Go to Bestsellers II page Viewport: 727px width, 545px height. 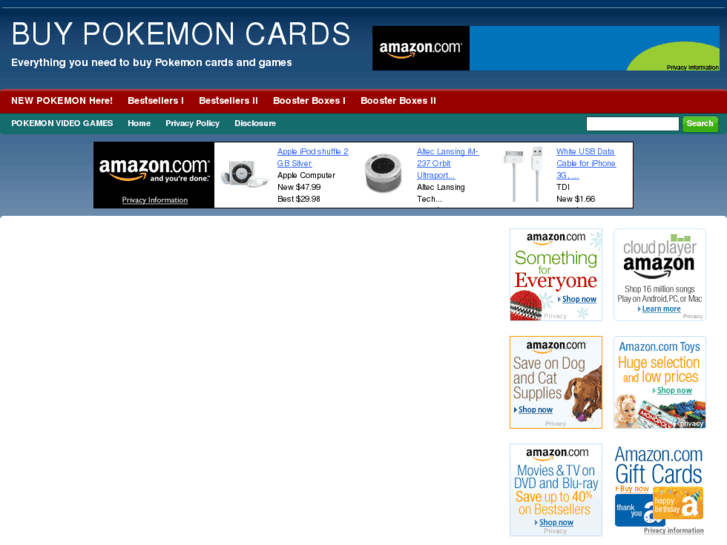pos(228,101)
